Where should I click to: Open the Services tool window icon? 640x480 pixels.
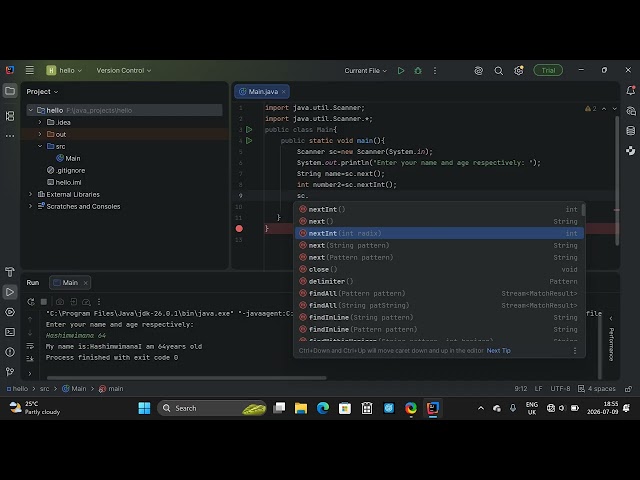tap(10, 312)
